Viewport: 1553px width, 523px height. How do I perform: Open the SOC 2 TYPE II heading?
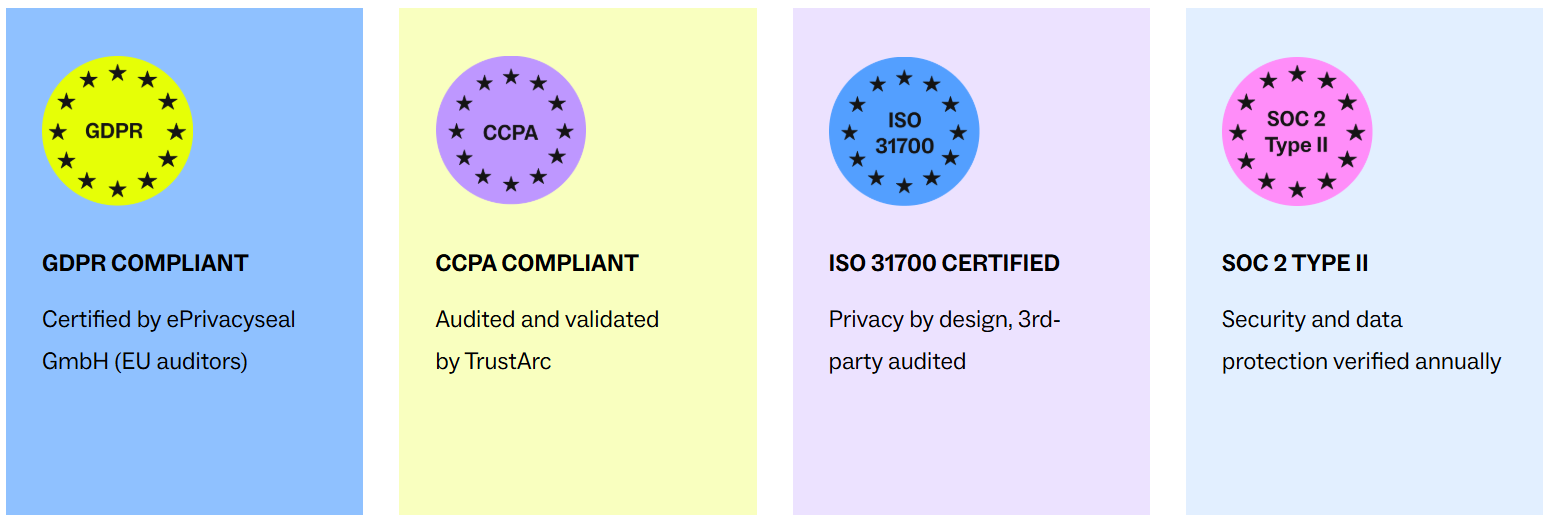tap(1295, 264)
